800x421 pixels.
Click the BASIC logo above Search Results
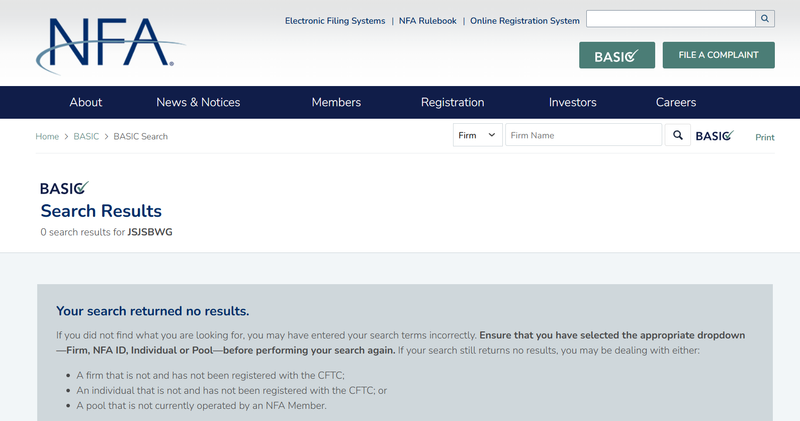64,188
